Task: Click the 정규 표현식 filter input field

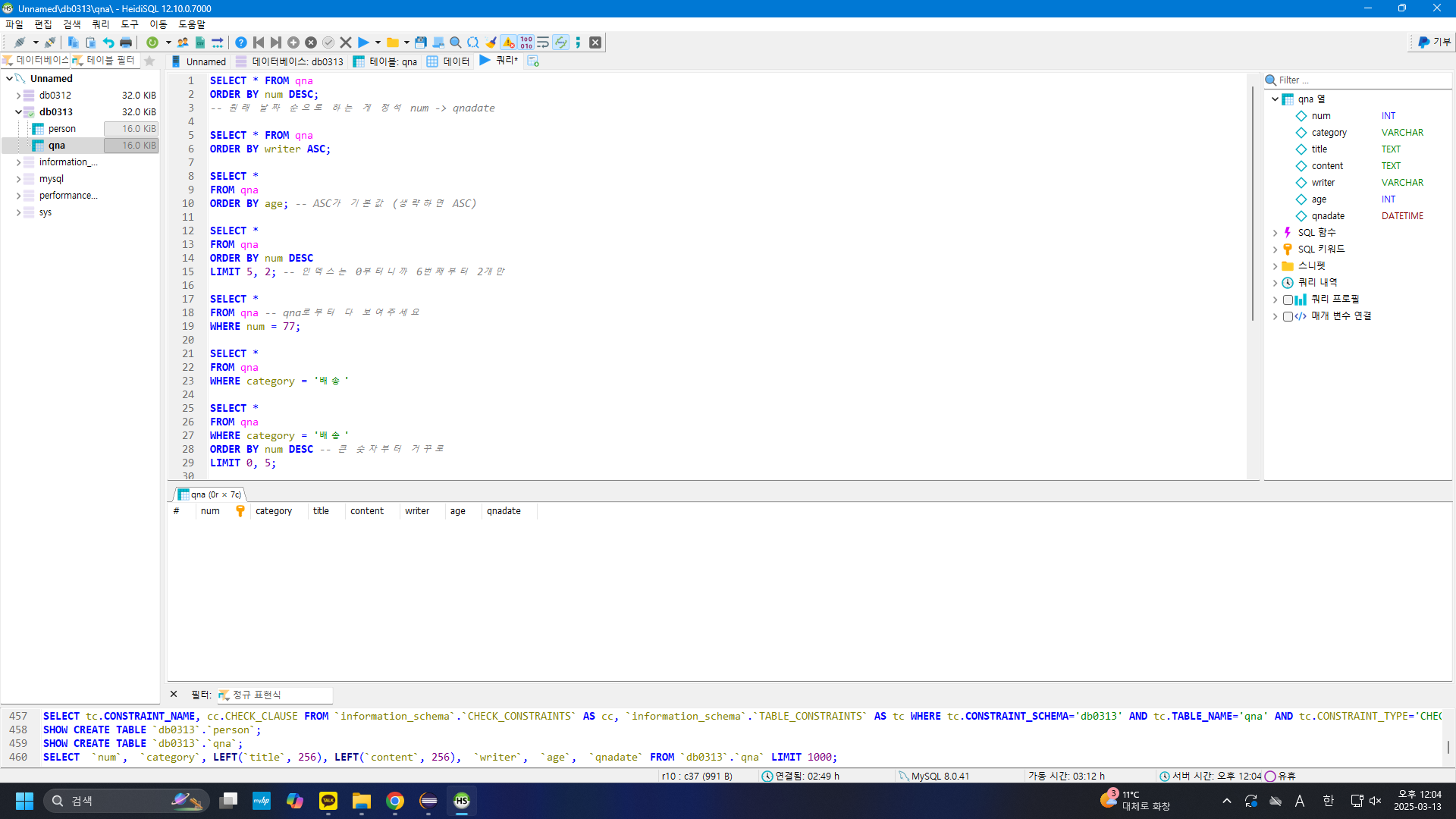Action: [281, 695]
